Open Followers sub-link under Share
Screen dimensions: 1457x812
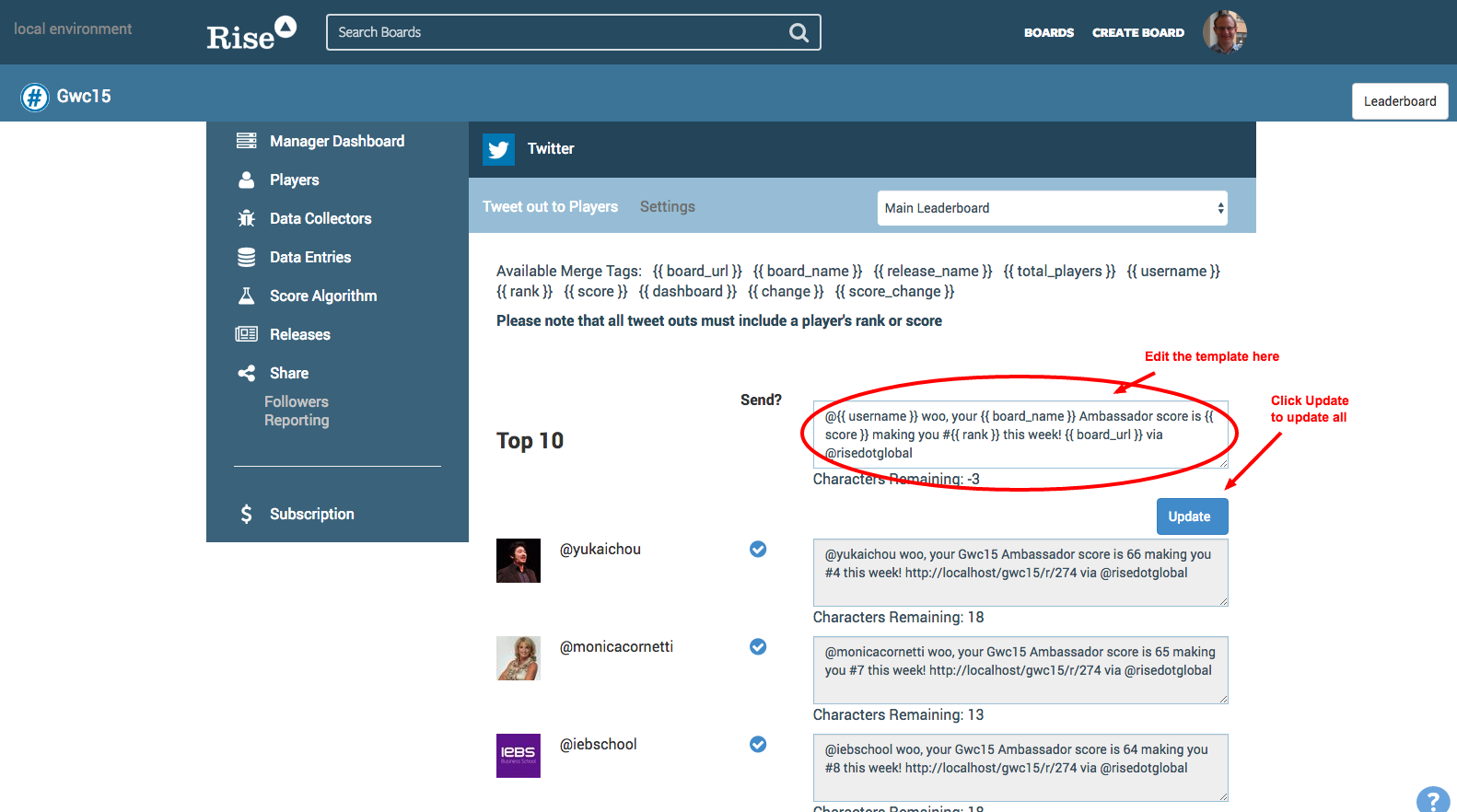pos(297,401)
